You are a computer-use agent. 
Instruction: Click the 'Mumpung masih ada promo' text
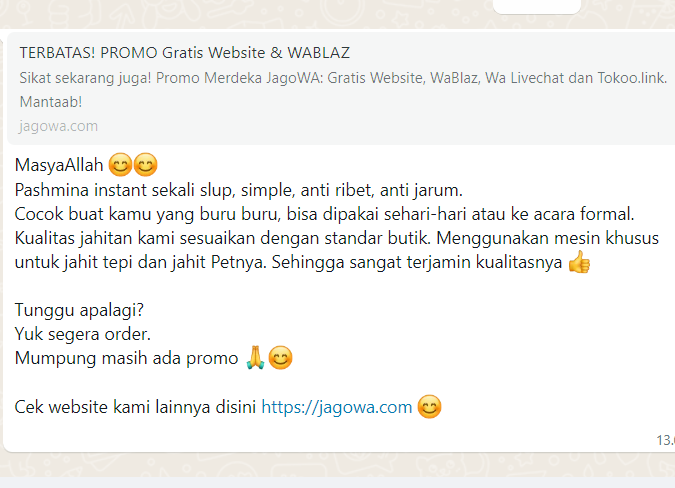click(x=126, y=358)
